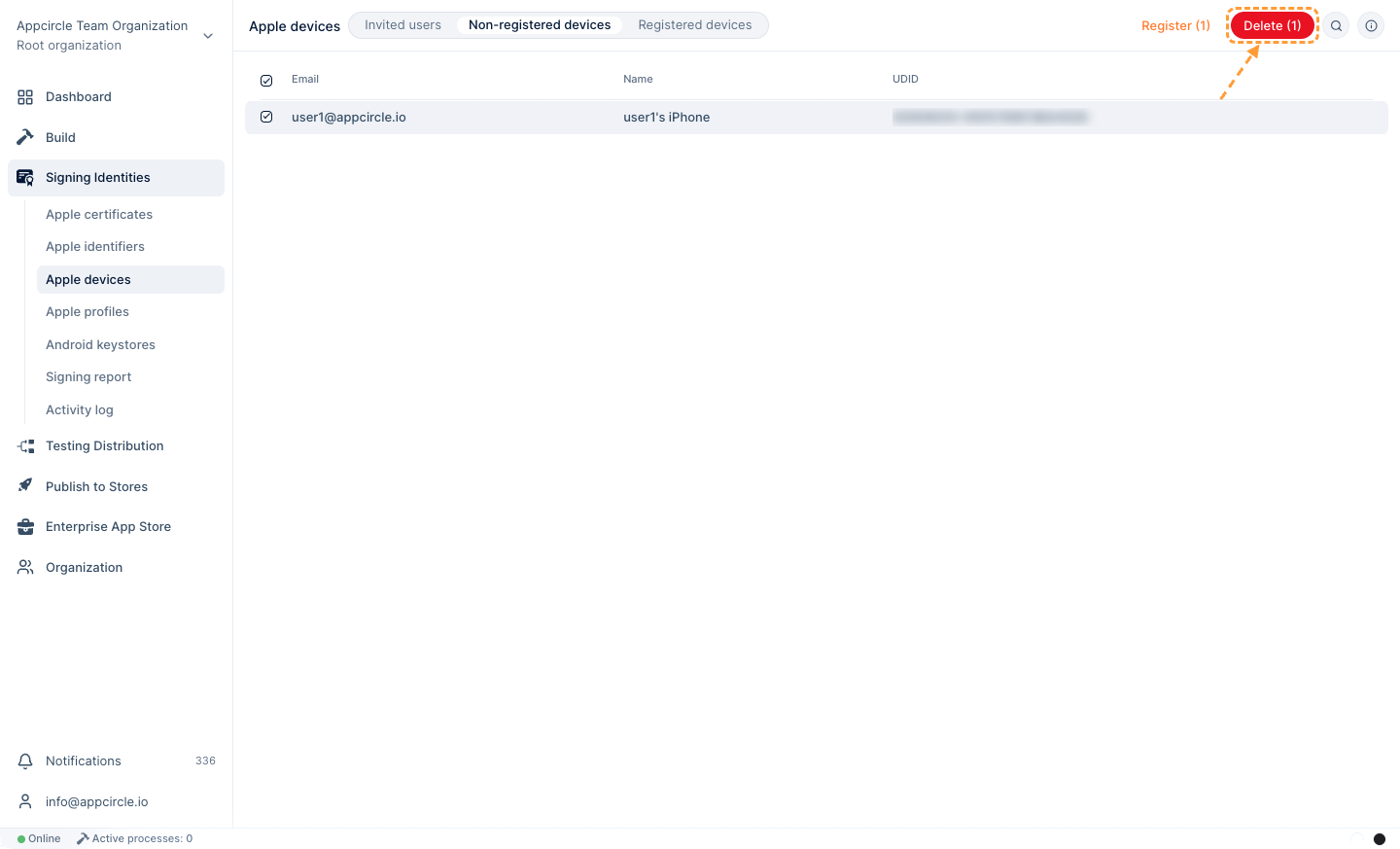Click the 336 notifications count
1400x849 pixels.
point(205,761)
